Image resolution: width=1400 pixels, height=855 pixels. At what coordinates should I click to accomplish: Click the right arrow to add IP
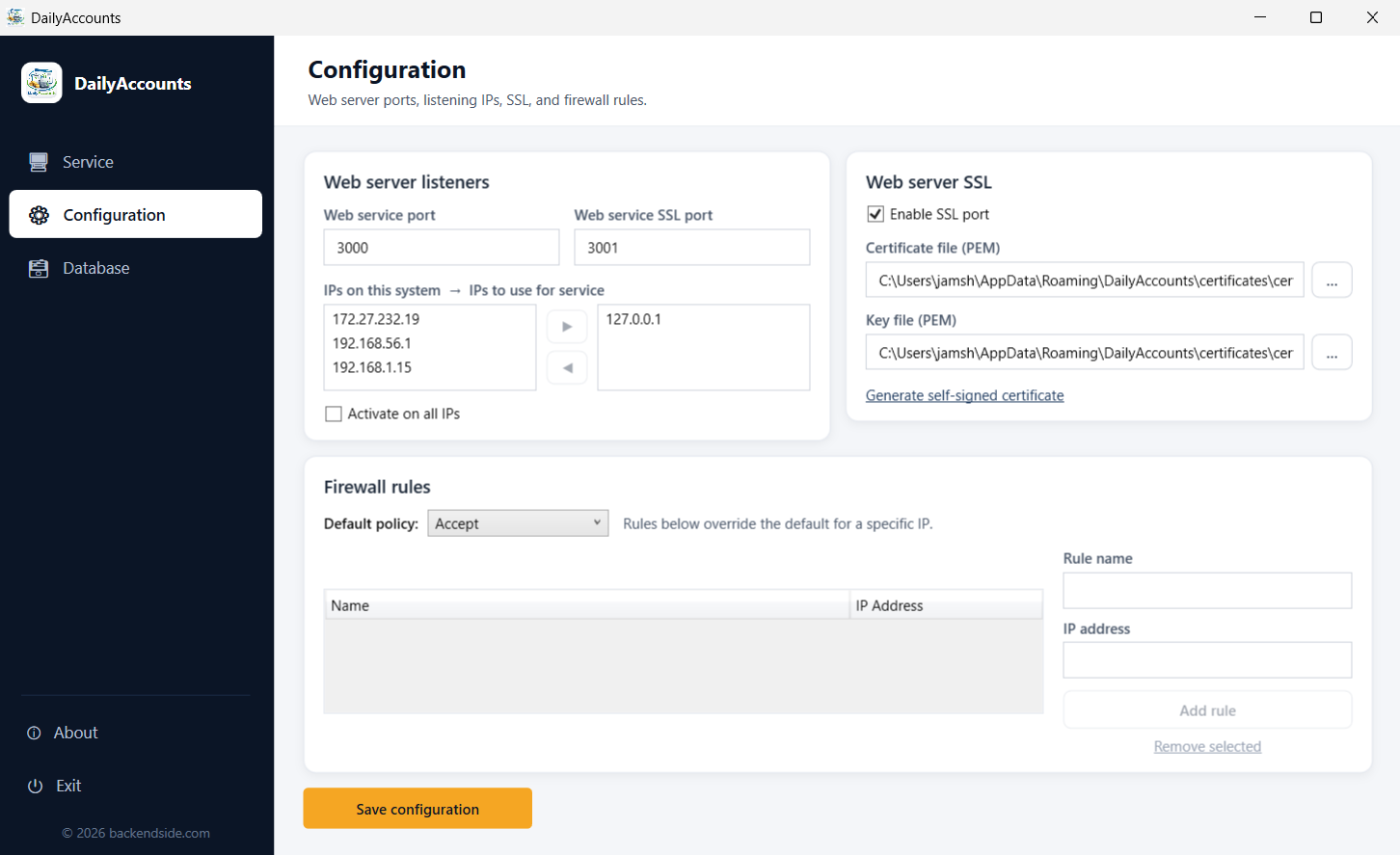pos(567,327)
